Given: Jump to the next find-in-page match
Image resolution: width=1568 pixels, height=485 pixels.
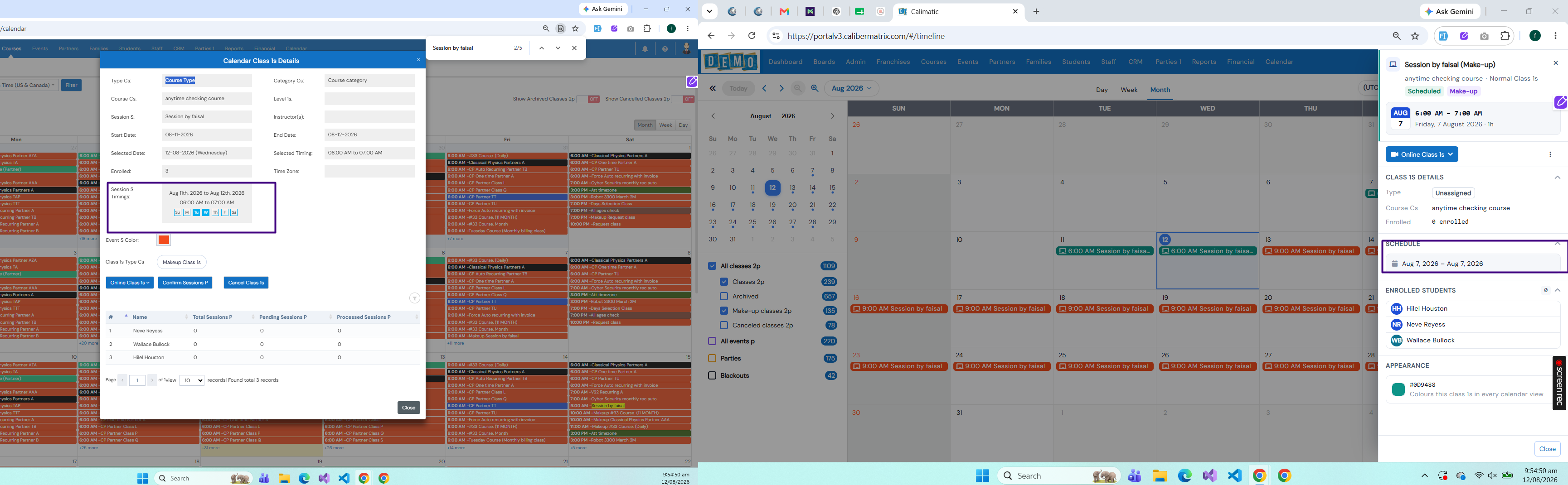Looking at the screenshot, I should point(558,48).
